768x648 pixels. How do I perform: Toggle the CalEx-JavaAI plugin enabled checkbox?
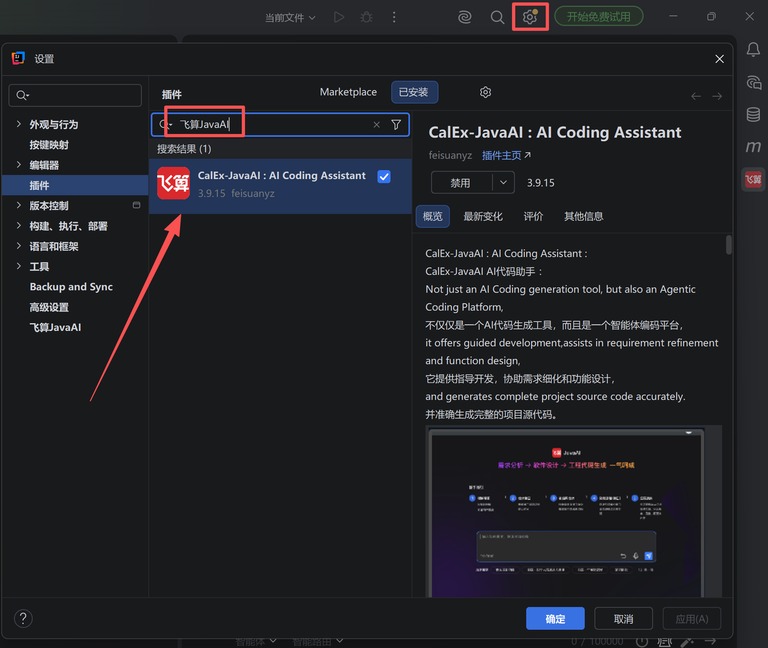click(x=384, y=176)
